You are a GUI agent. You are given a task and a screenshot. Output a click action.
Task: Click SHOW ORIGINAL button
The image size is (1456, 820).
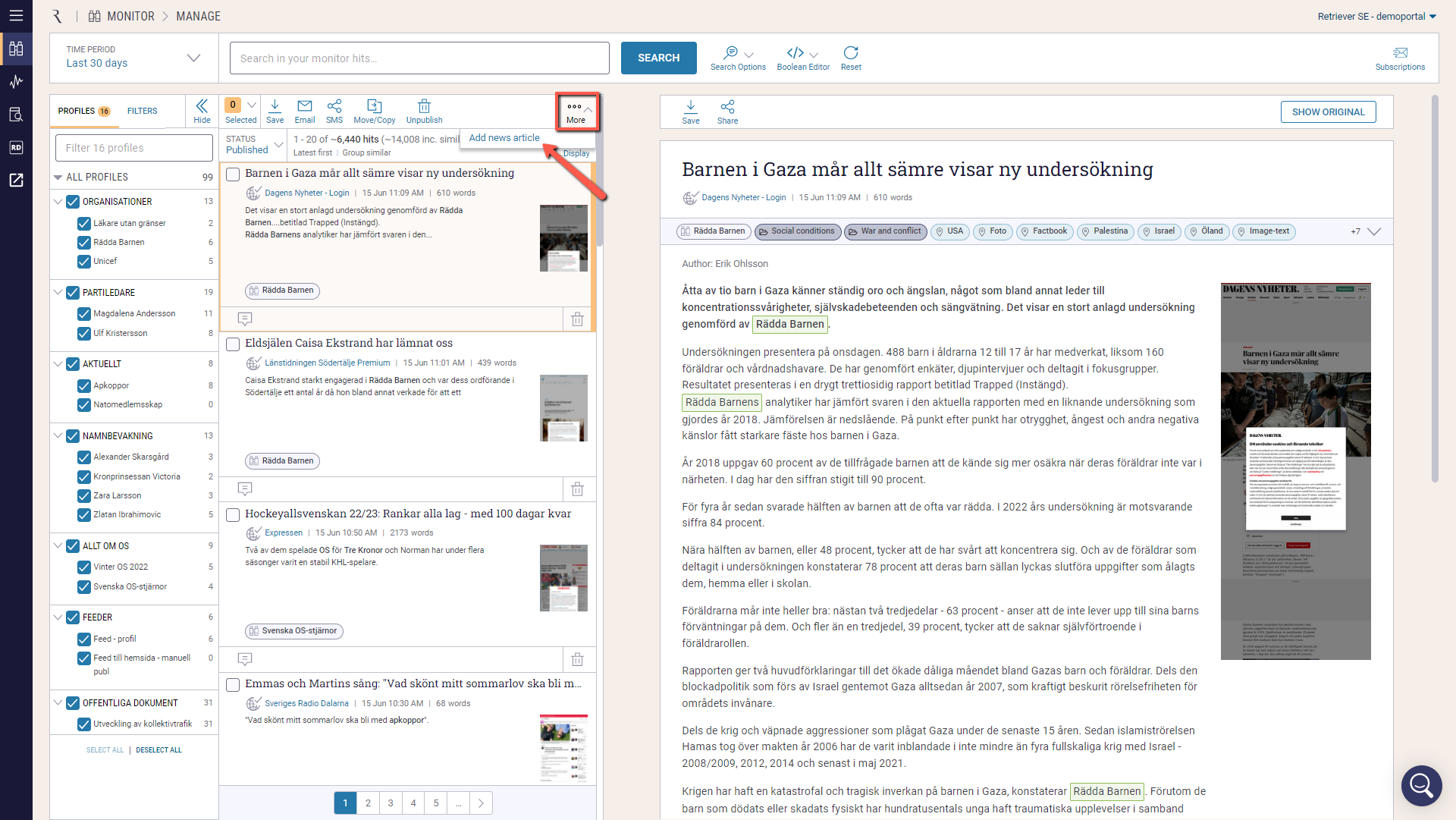[1328, 112]
